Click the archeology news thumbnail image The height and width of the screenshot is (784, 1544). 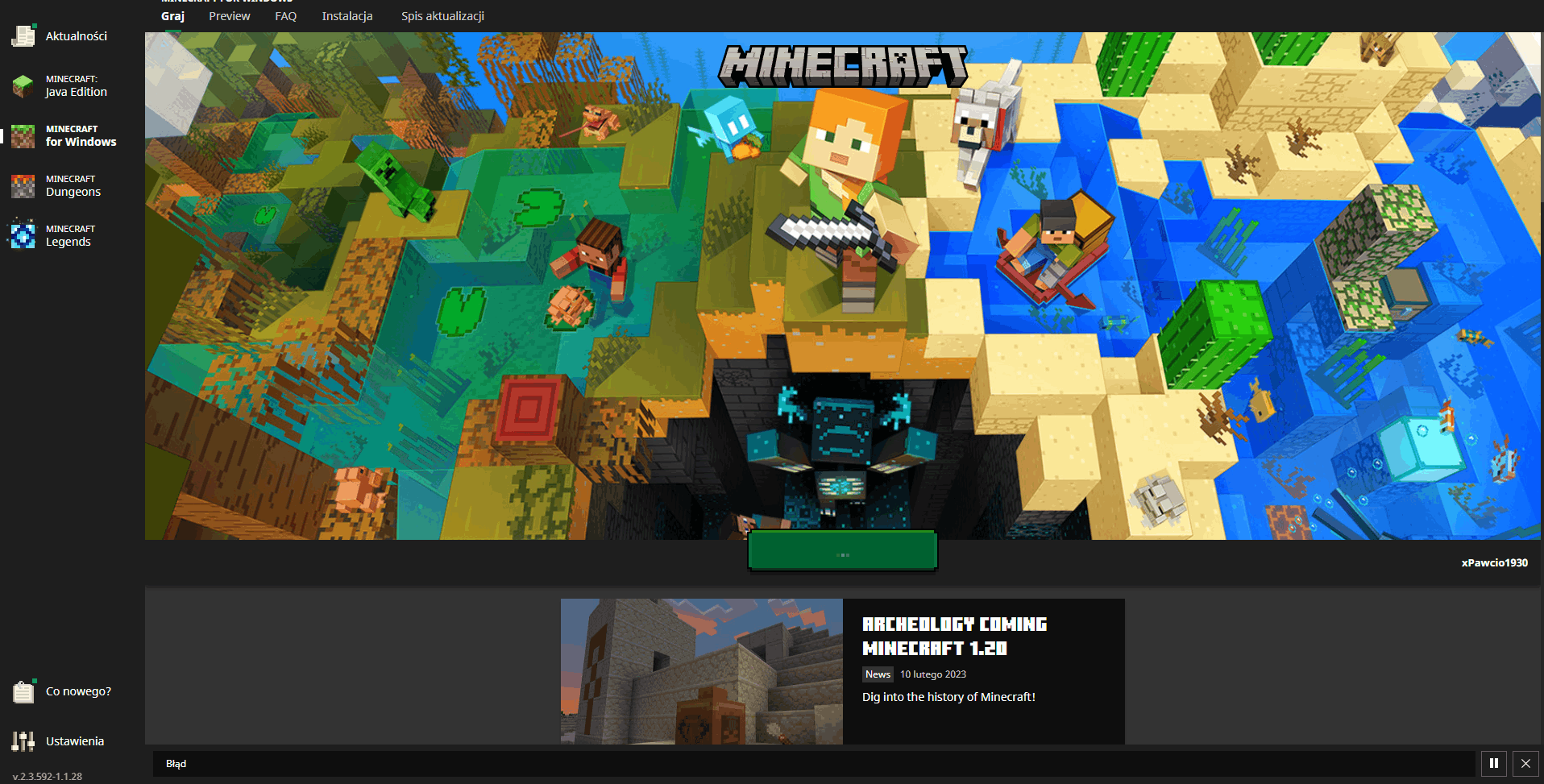702,671
